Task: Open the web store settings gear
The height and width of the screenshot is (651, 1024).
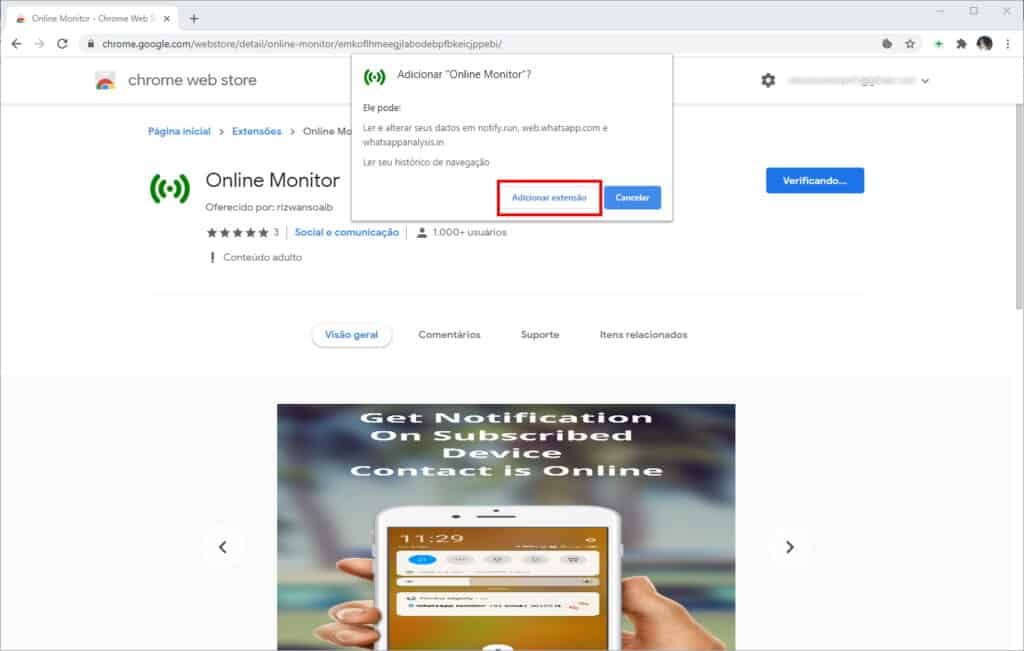Action: (768, 80)
